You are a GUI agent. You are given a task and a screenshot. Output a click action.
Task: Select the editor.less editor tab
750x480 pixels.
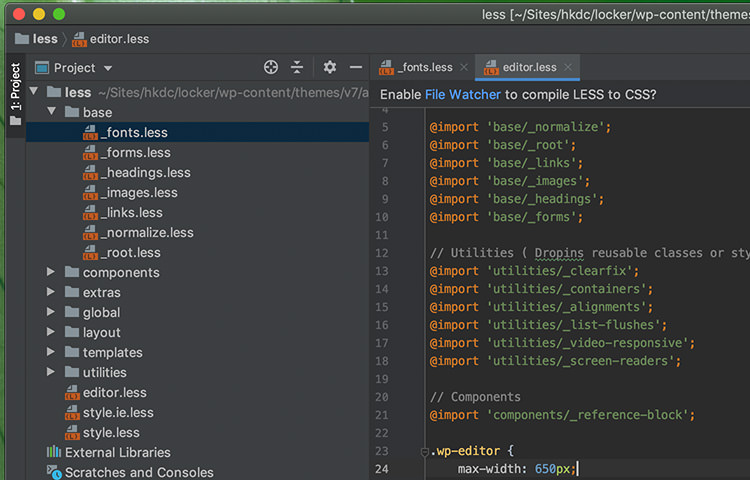click(528, 68)
